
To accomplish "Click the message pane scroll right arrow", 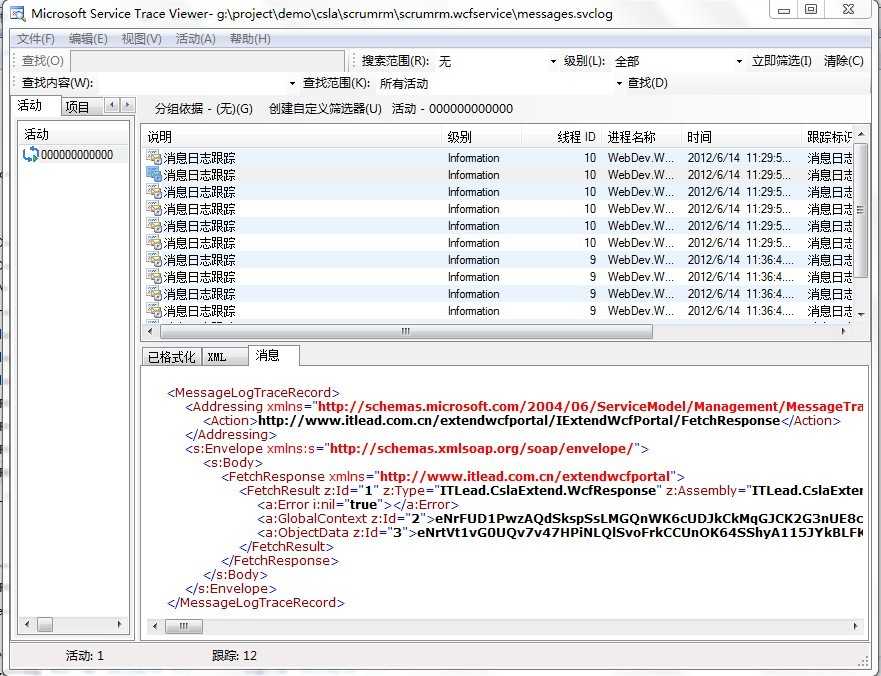I will [855, 625].
